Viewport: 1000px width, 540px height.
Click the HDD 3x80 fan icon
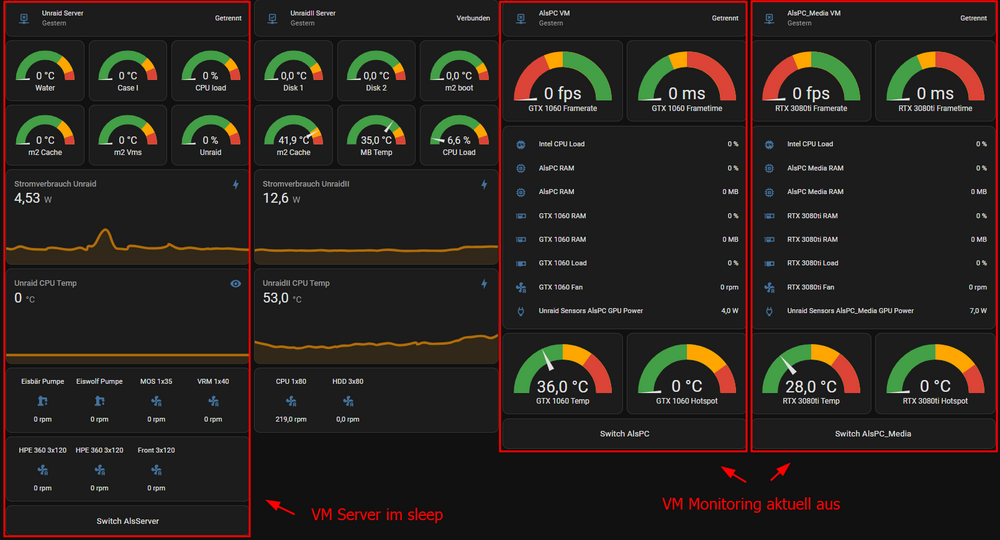[x=348, y=401]
